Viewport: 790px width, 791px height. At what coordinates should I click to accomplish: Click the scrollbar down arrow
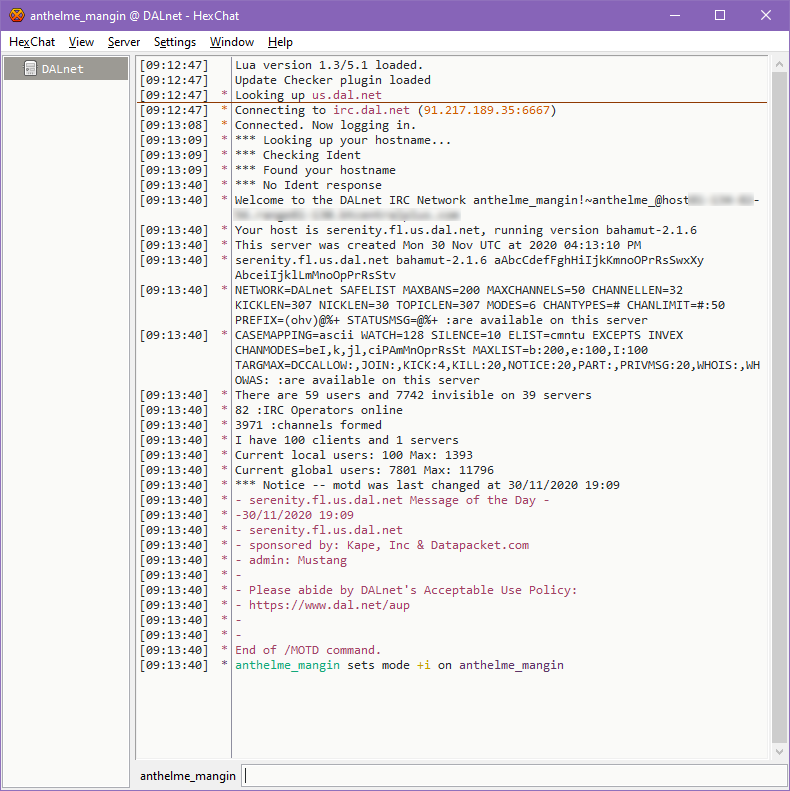(779, 752)
